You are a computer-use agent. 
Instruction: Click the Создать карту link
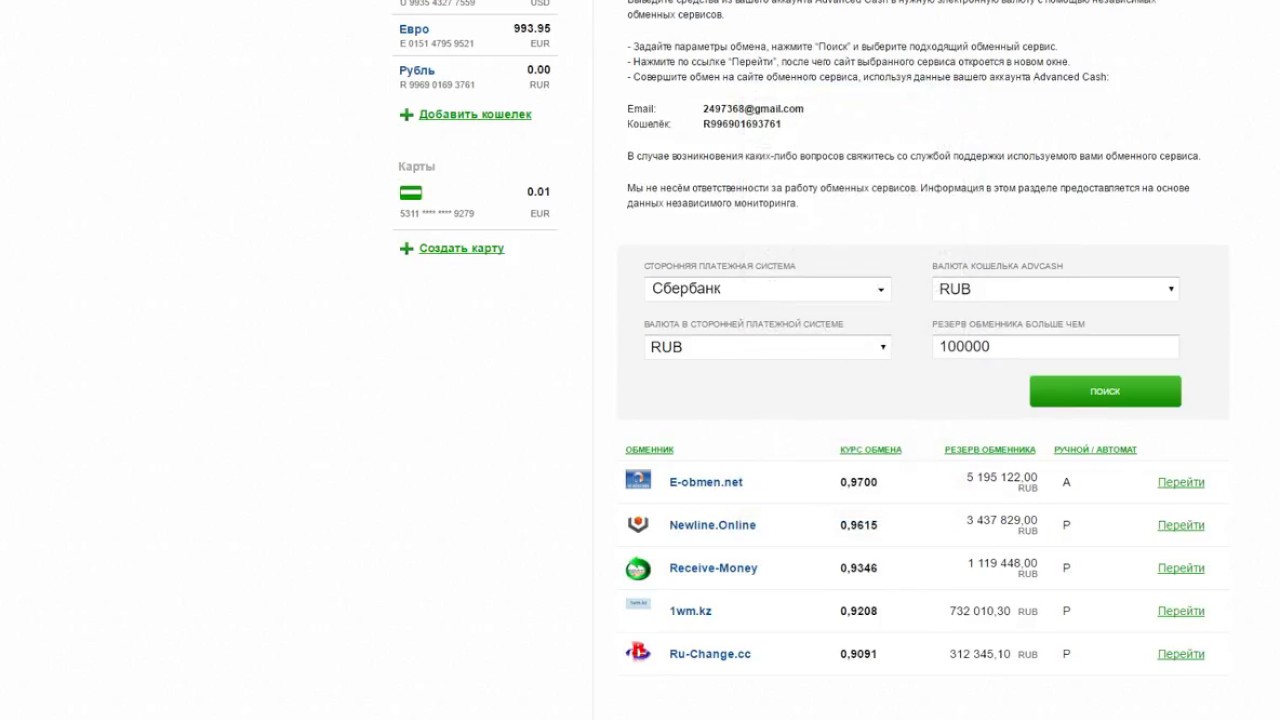[x=461, y=248]
